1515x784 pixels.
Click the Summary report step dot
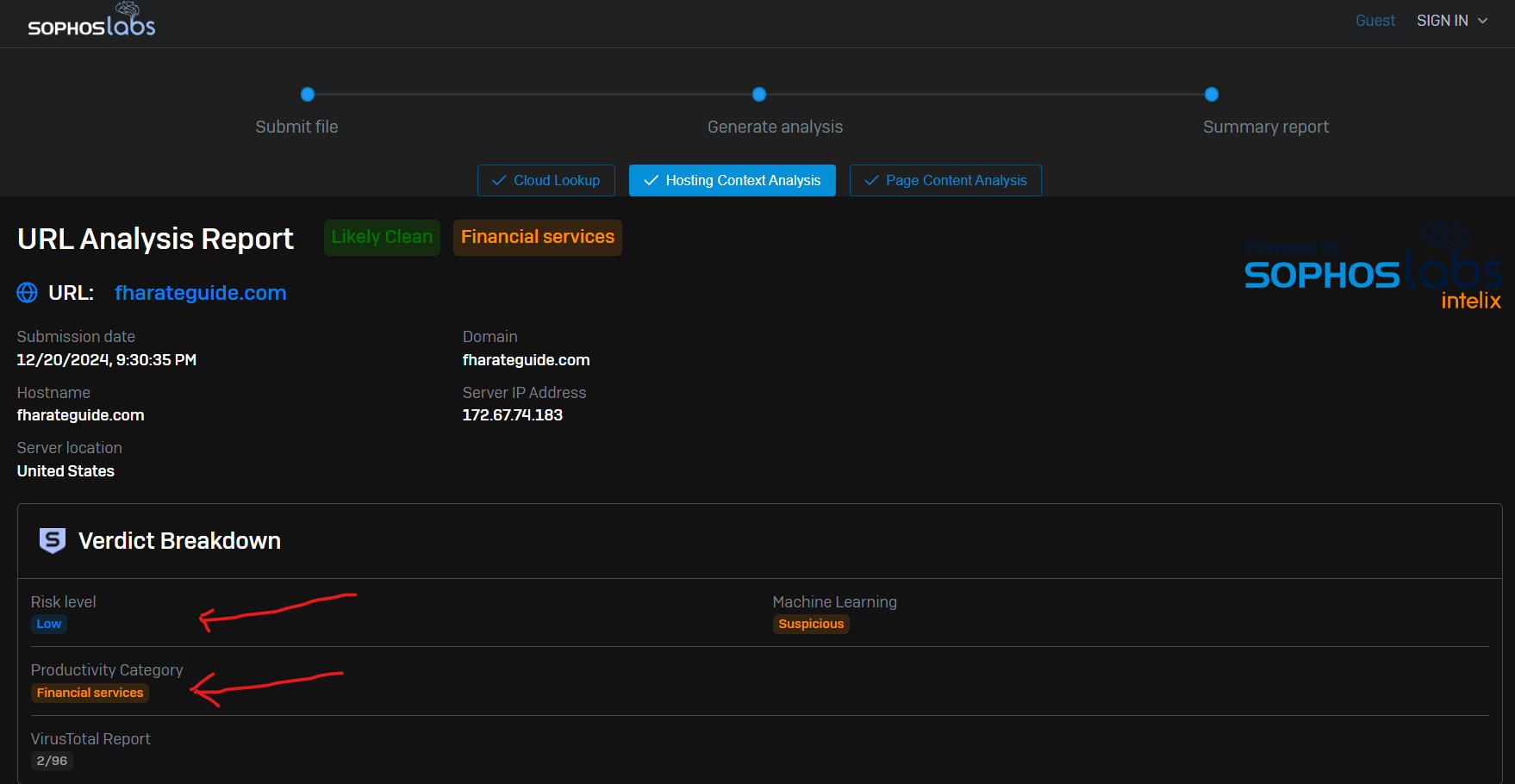[x=1212, y=95]
